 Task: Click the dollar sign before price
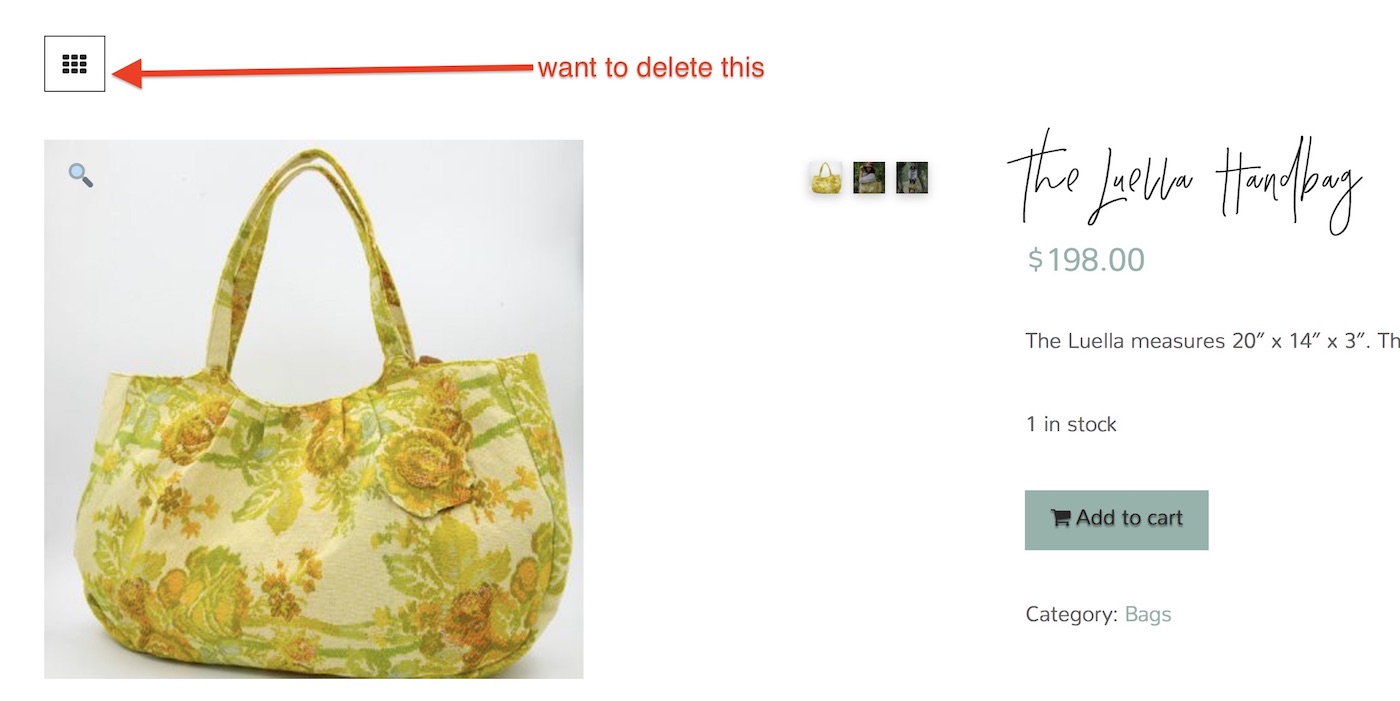point(1036,260)
